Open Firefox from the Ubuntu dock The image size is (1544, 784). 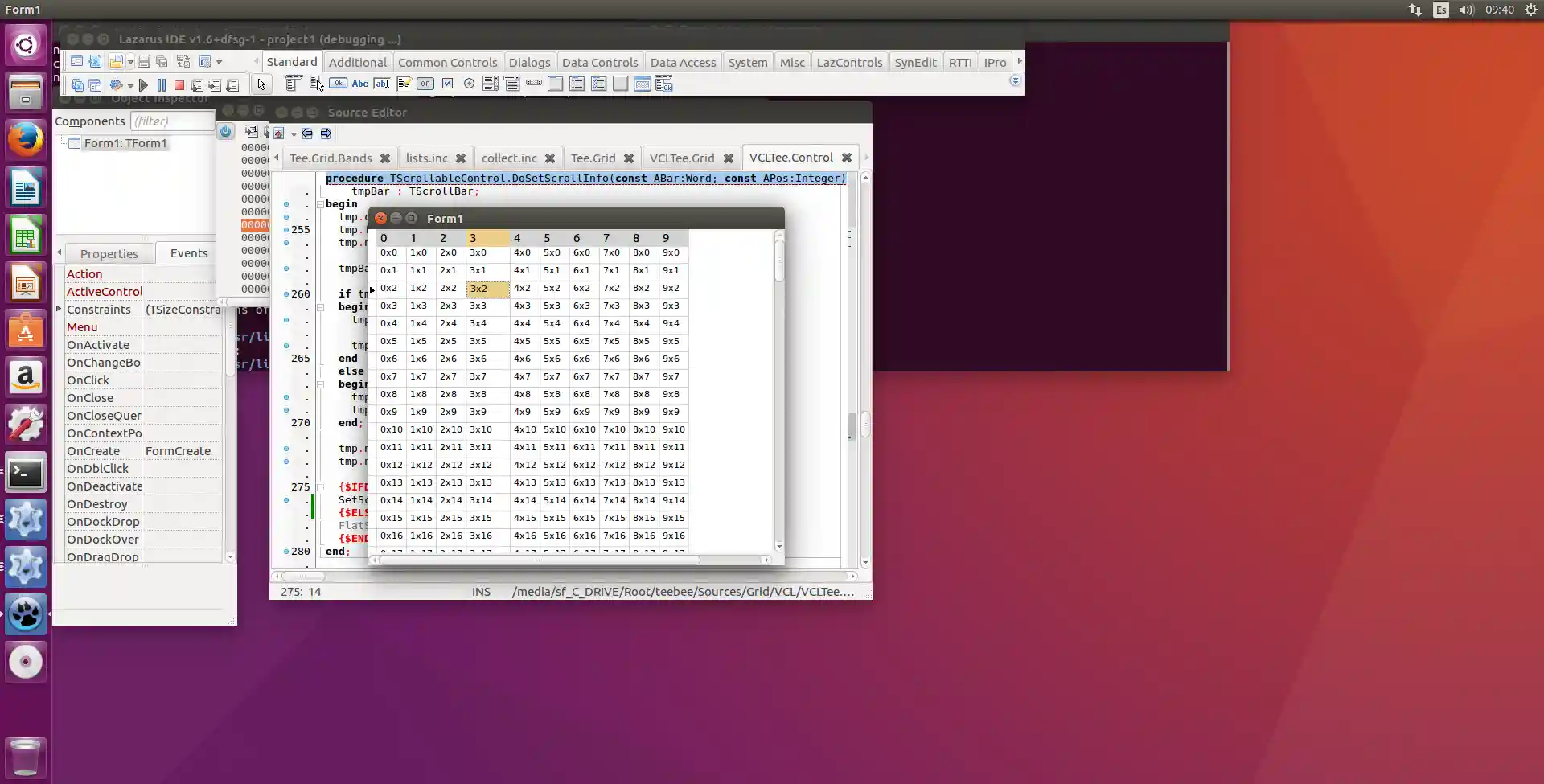(x=26, y=139)
